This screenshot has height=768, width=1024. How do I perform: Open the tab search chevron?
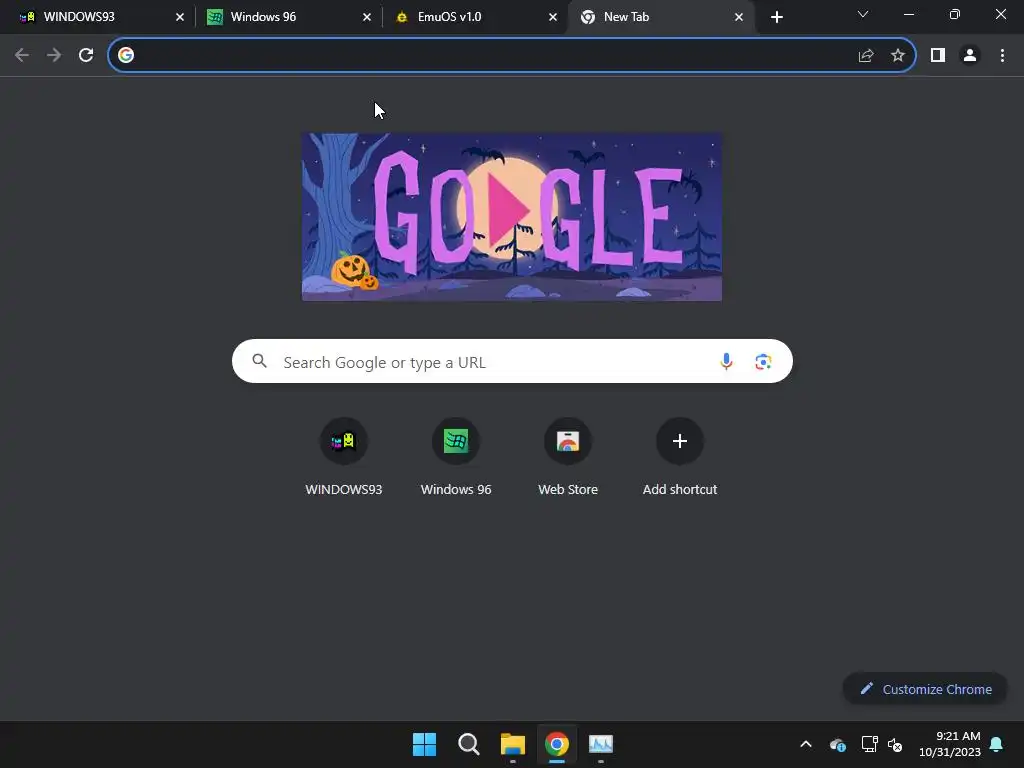[x=863, y=14]
